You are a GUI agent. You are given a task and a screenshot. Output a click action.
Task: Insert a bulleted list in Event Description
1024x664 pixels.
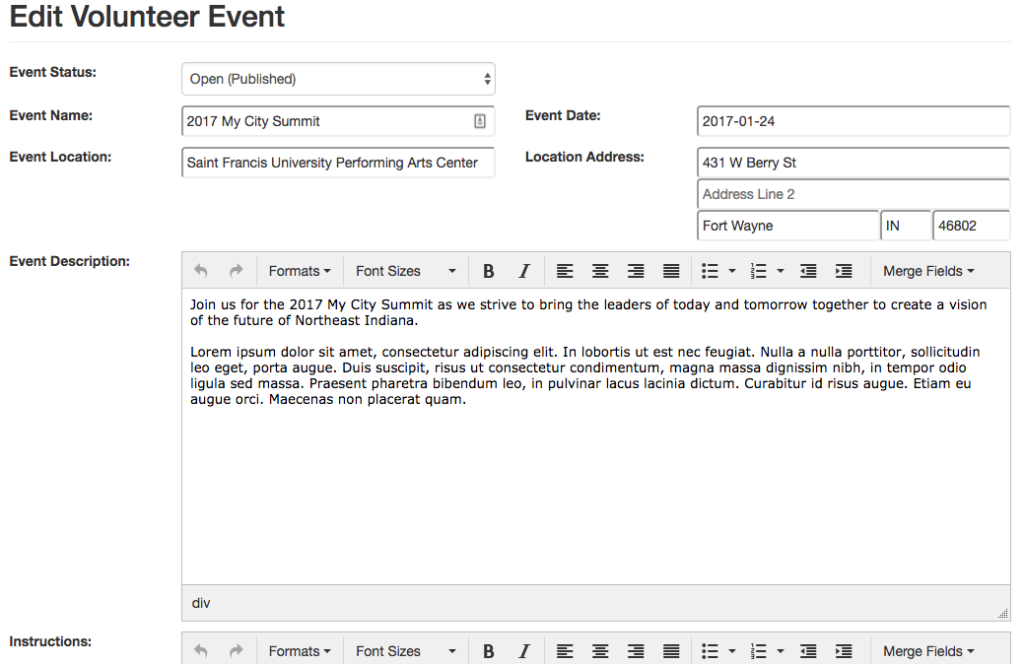[712, 270]
